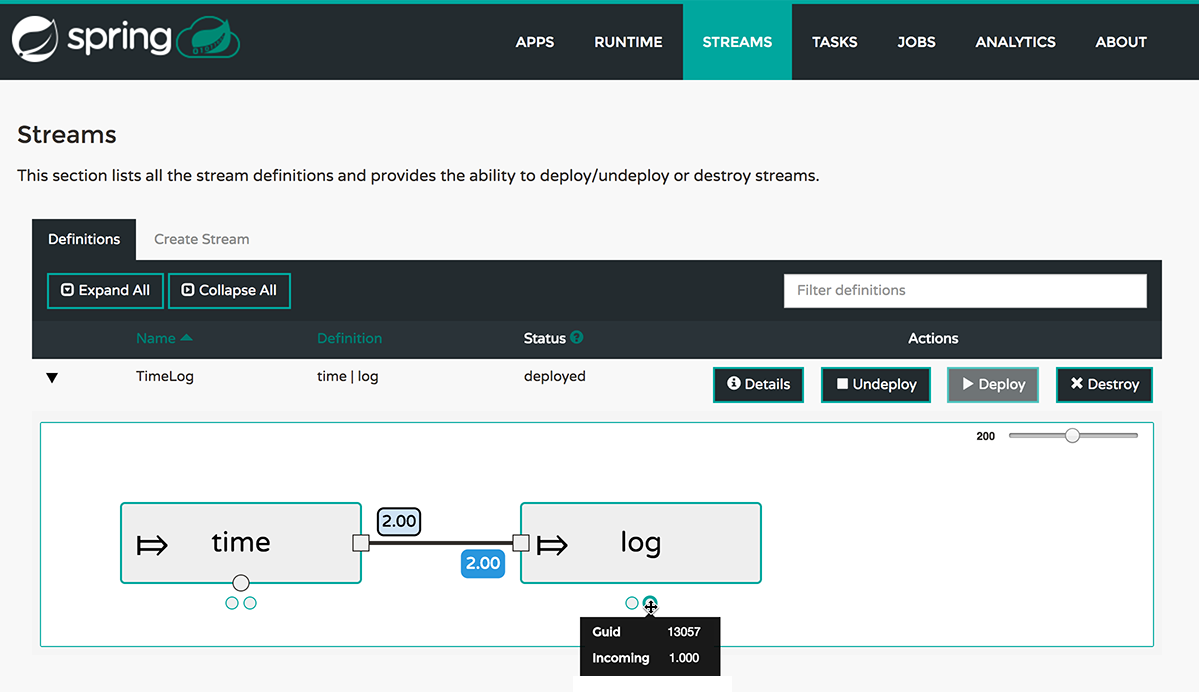Select the STREAMS nav item
This screenshot has height=692, width=1199.
point(737,42)
